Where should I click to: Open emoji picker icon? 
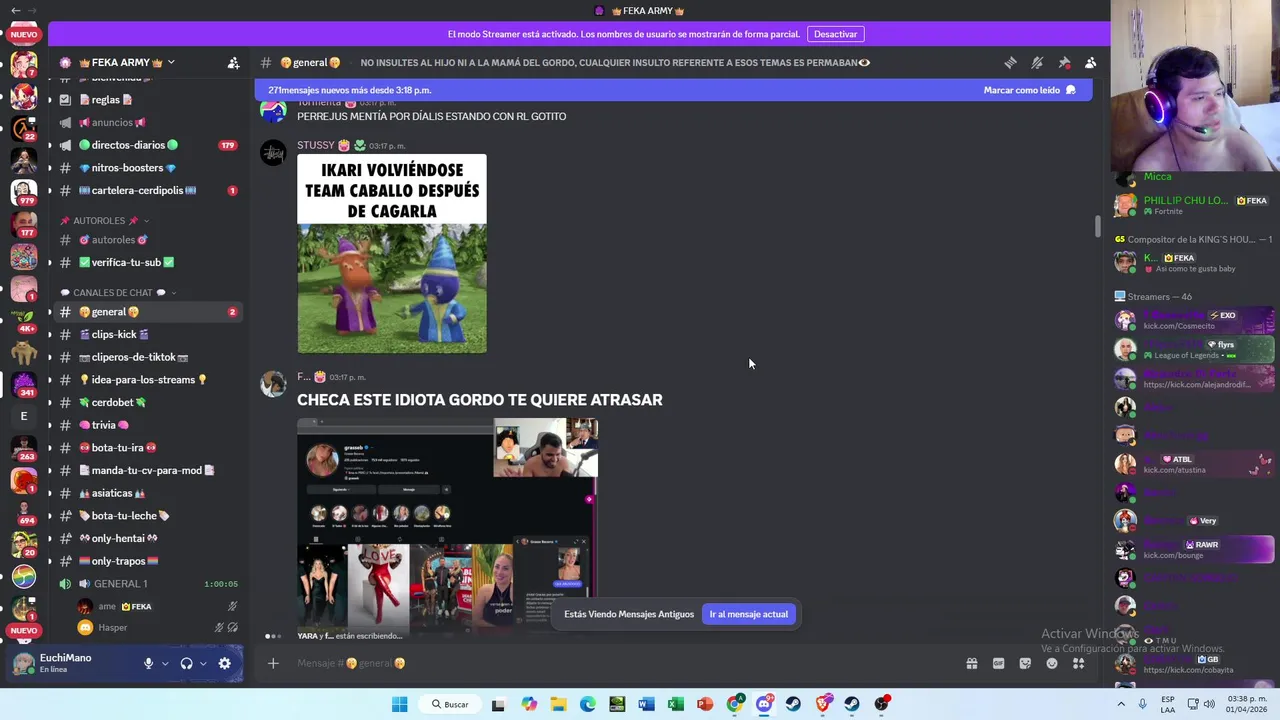[x=1052, y=663]
